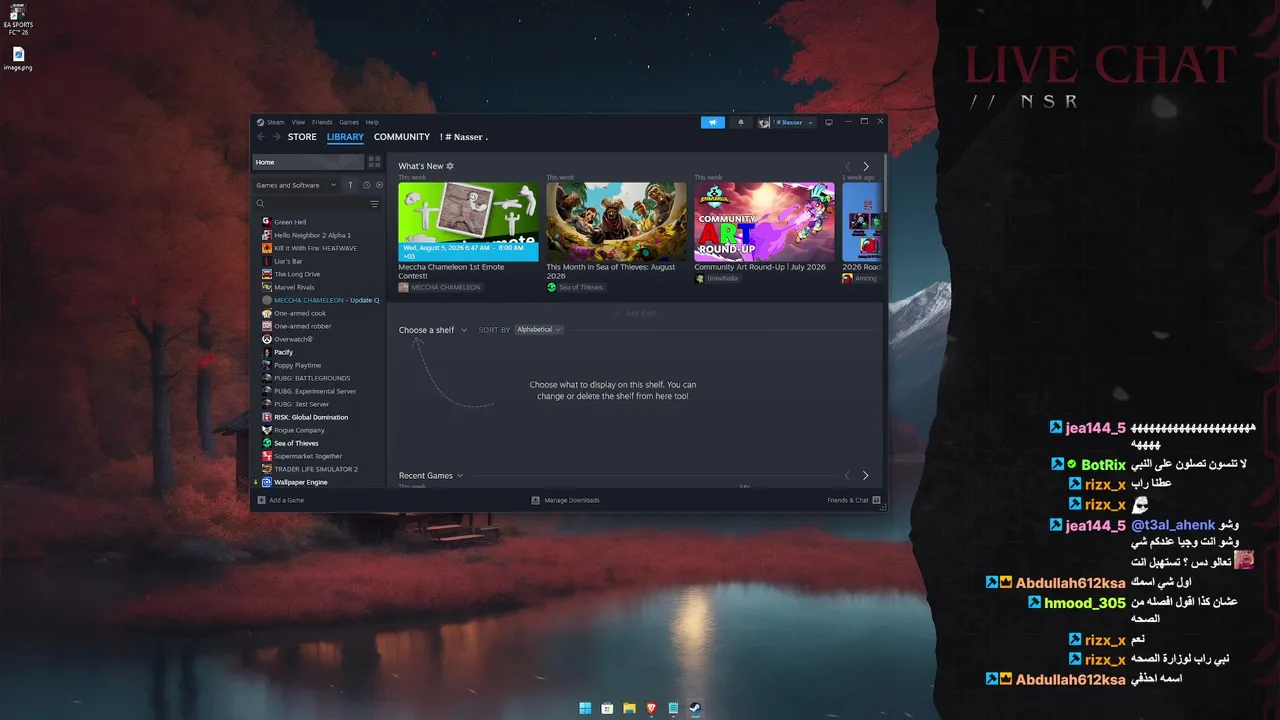Click the RISK: Global Domination icon
Viewport: 1280px width, 720px height.
pyautogui.click(x=267, y=417)
